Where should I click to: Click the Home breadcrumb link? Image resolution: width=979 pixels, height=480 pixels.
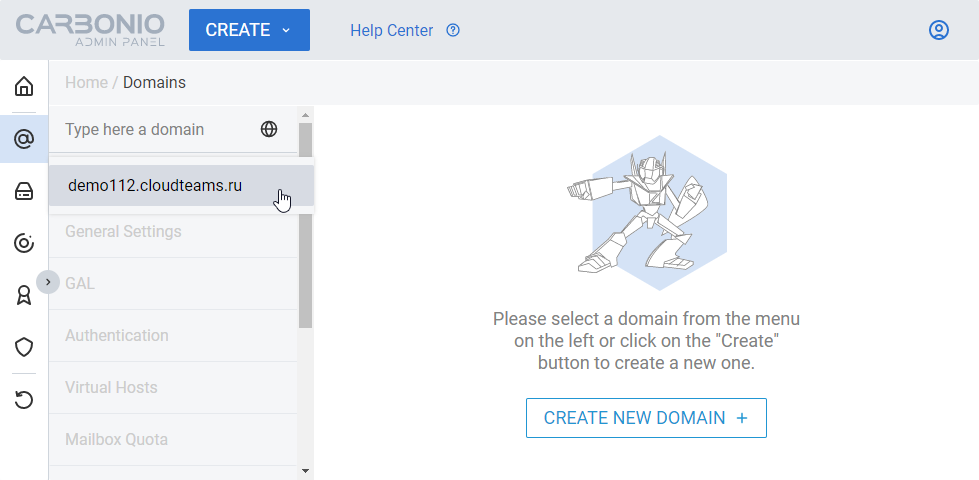pyautogui.click(x=86, y=82)
